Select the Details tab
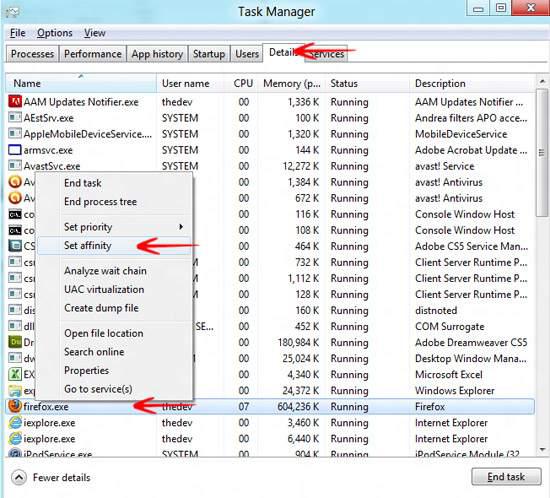The width and height of the screenshot is (550, 498). coord(283,53)
